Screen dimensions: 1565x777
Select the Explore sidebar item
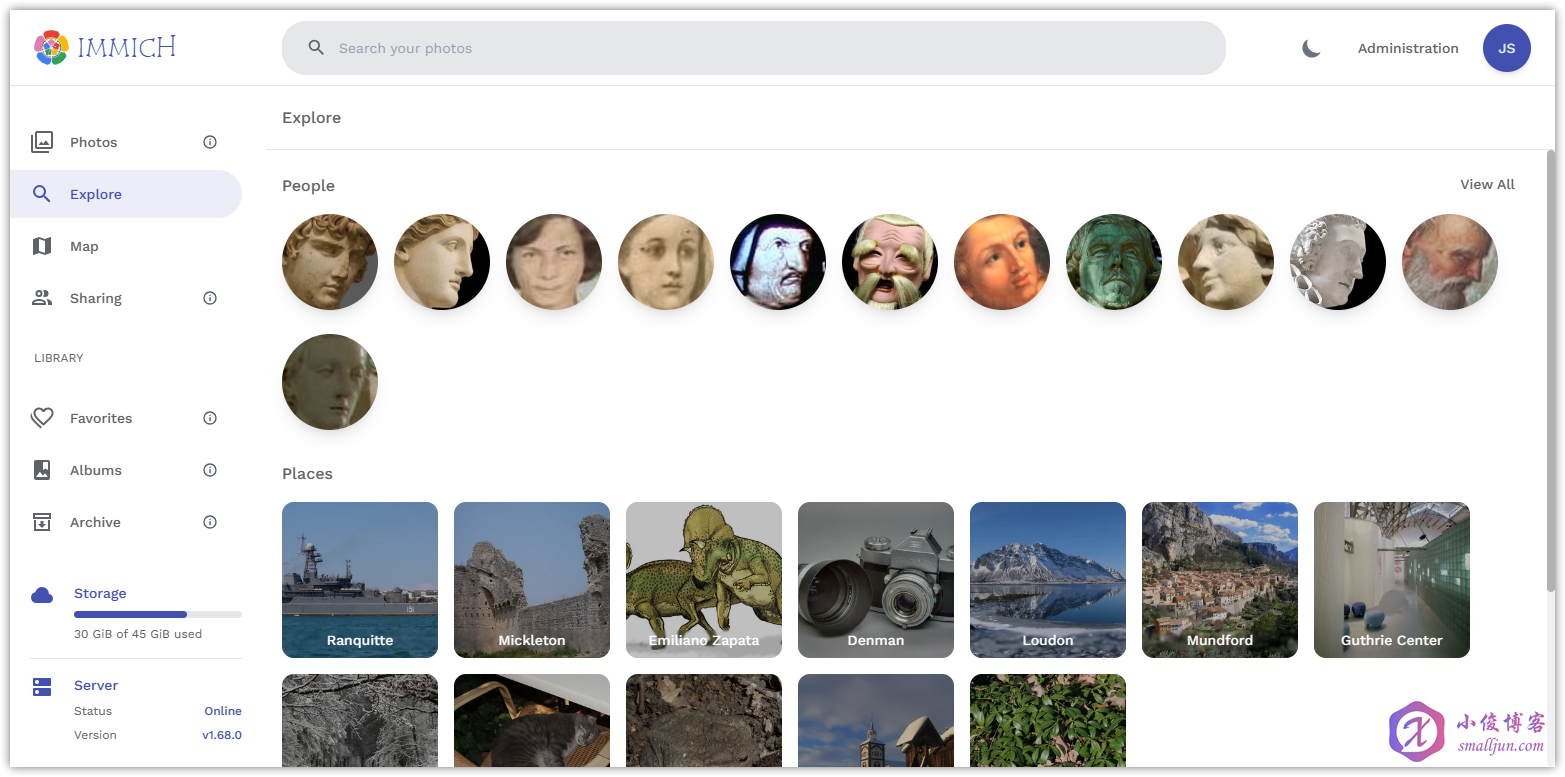[x=126, y=194]
